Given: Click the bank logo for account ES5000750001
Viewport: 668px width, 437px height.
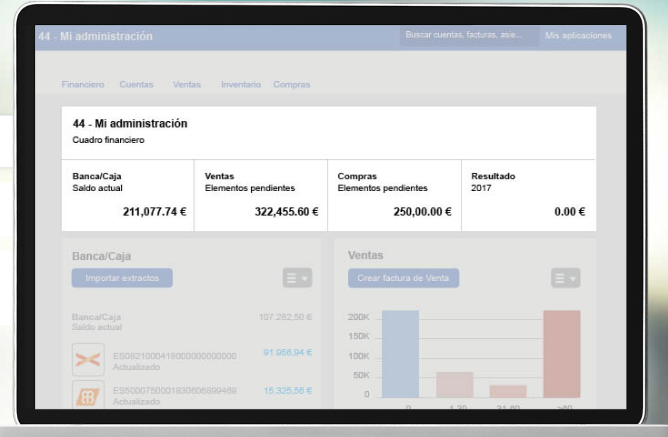Looking at the screenshot, I should [88, 395].
